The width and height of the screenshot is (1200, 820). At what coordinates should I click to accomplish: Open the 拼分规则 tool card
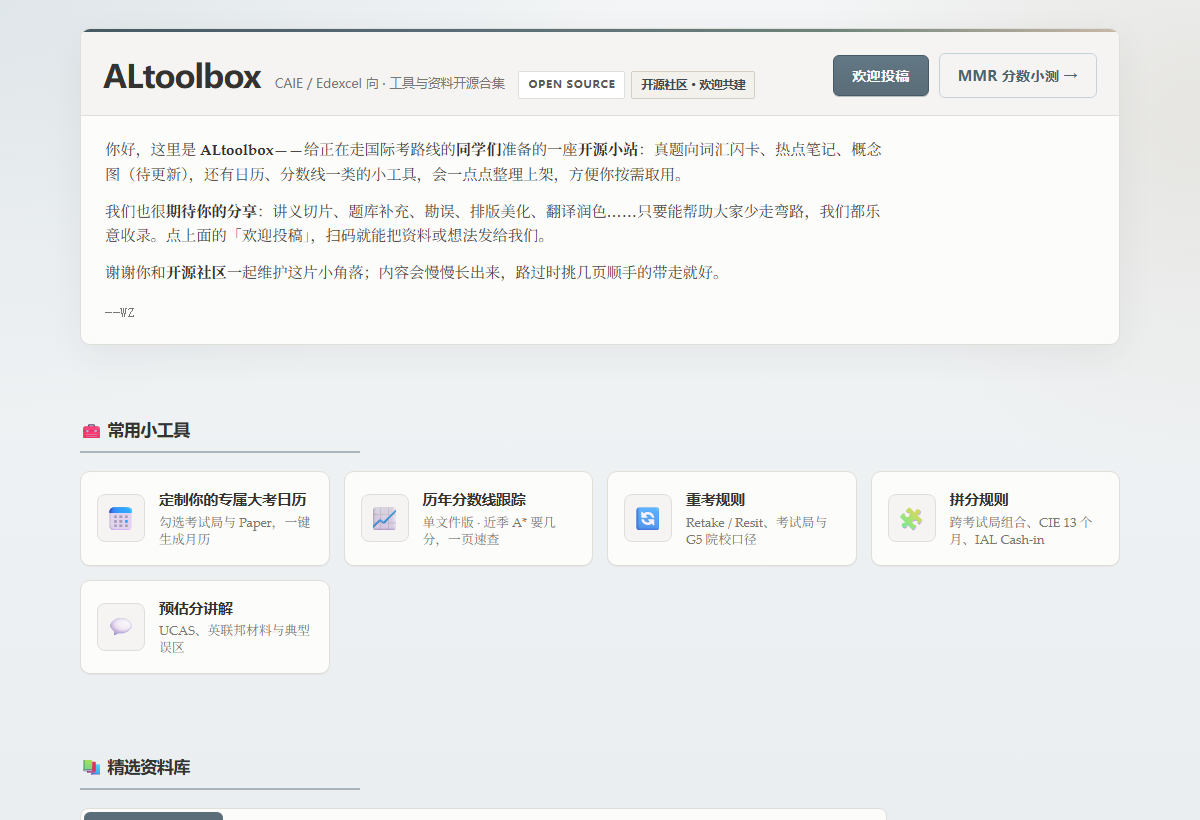995,518
